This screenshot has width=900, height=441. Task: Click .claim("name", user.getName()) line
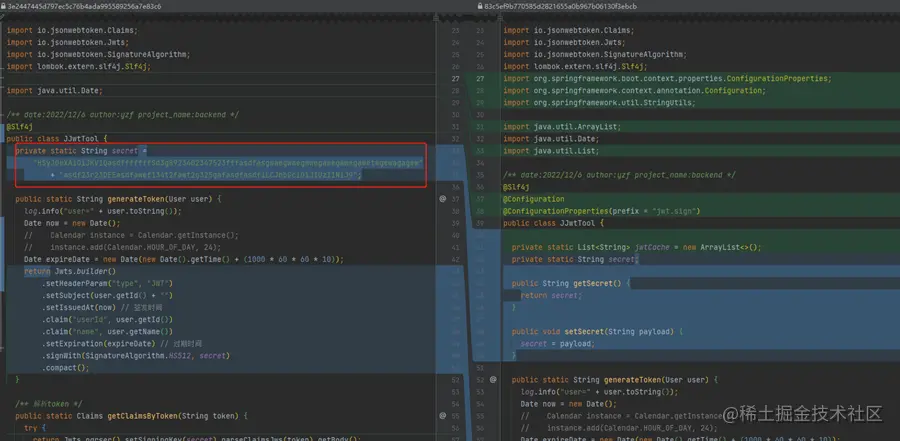(107, 332)
